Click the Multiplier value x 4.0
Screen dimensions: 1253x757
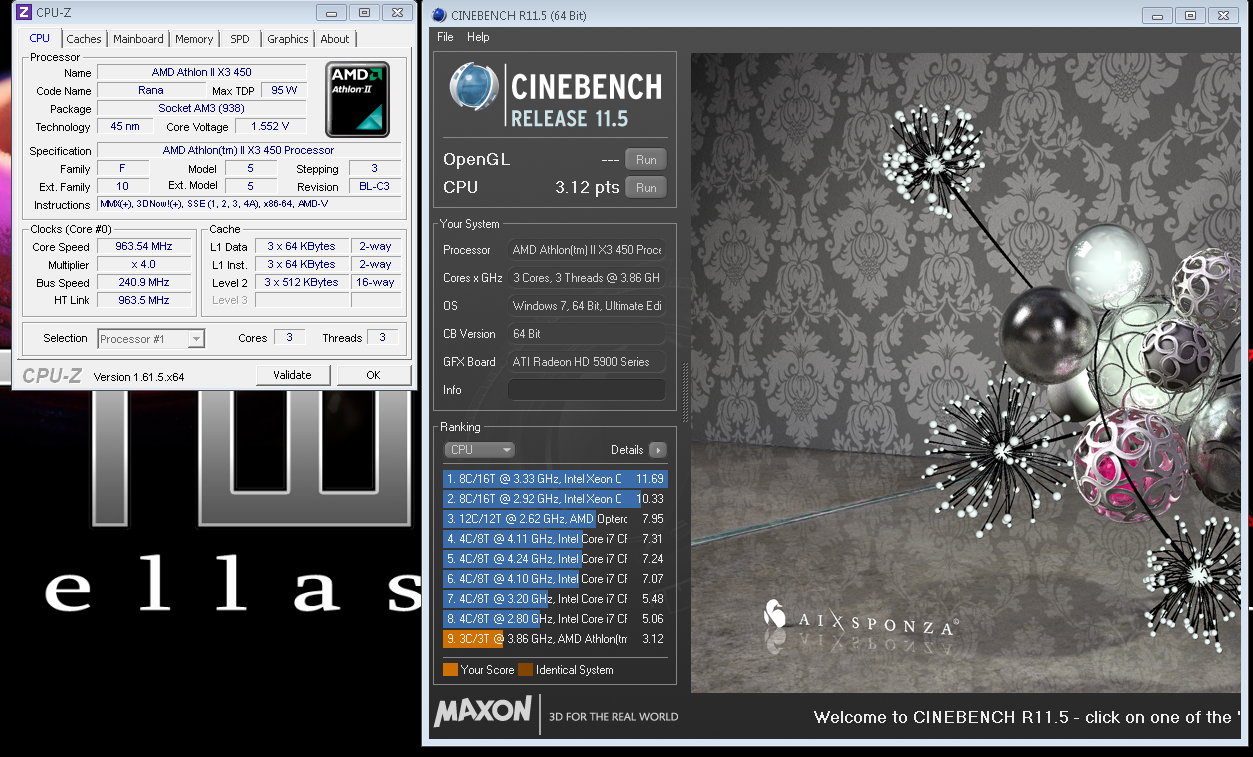tap(145, 265)
